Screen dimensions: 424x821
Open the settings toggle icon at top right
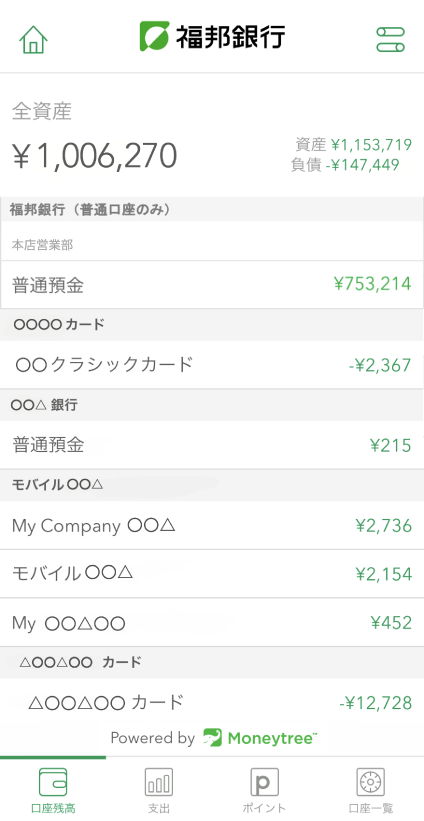[x=390, y=39]
